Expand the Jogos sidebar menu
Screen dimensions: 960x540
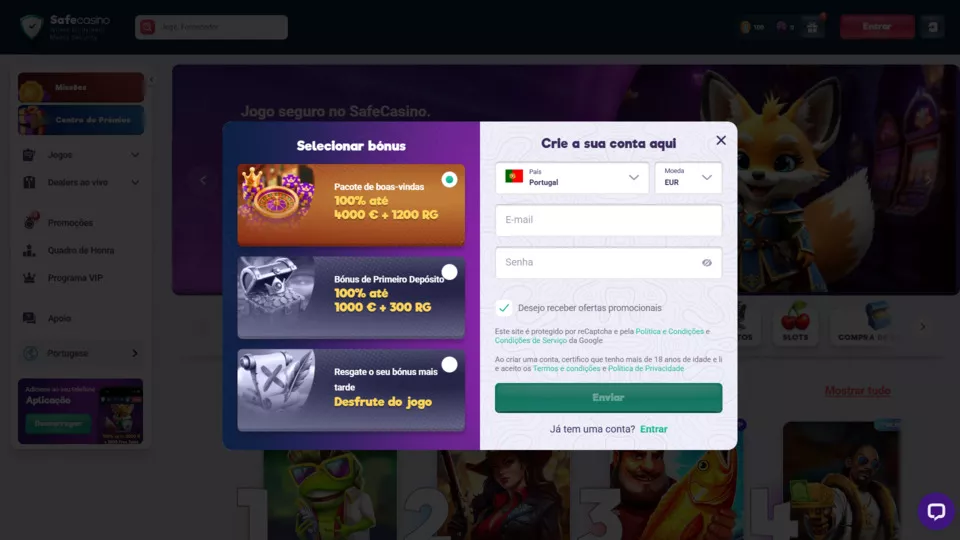pyautogui.click(x=81, y=155)
